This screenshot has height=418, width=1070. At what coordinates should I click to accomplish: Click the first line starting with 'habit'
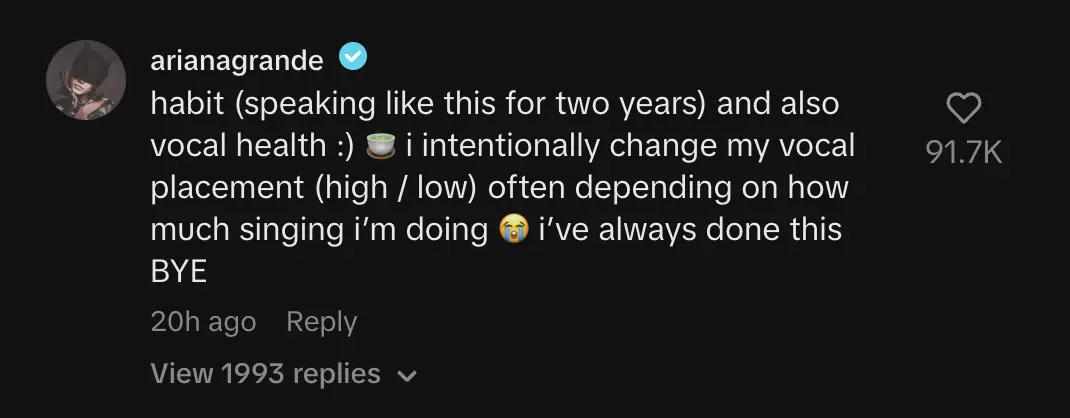tap(494, 103)
